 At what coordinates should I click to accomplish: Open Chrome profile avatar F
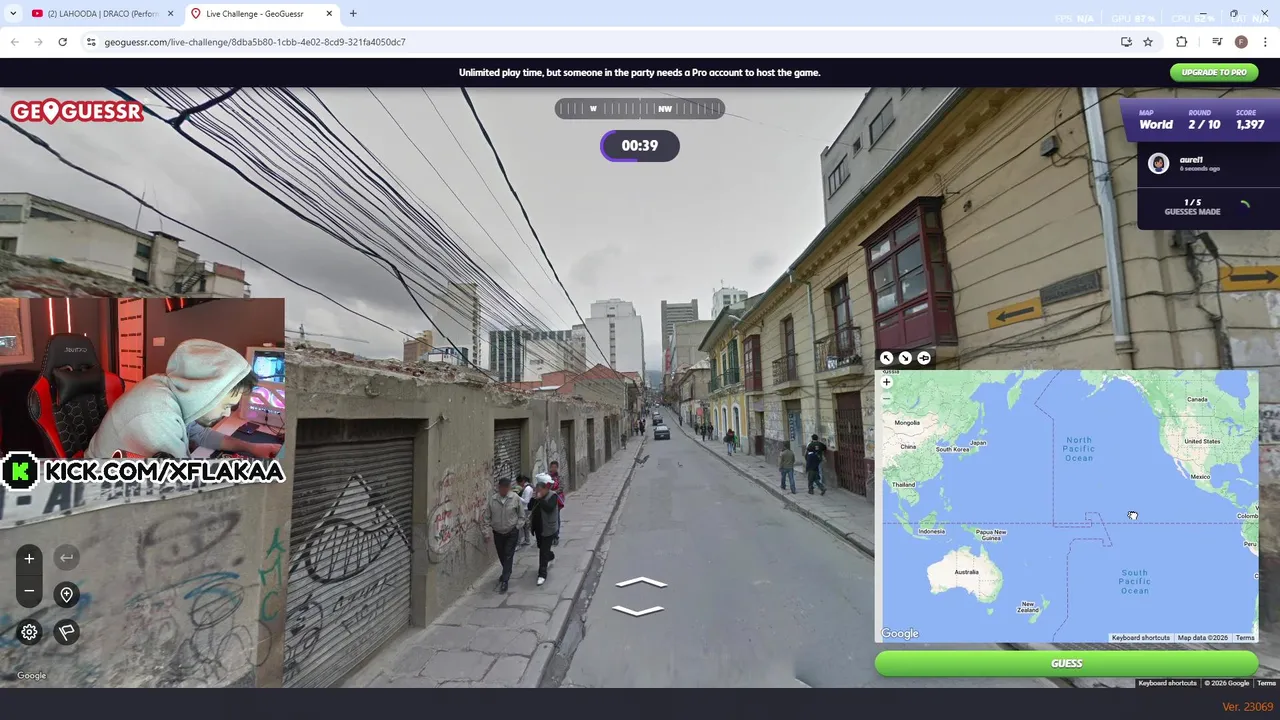[x=1241, y=42]
